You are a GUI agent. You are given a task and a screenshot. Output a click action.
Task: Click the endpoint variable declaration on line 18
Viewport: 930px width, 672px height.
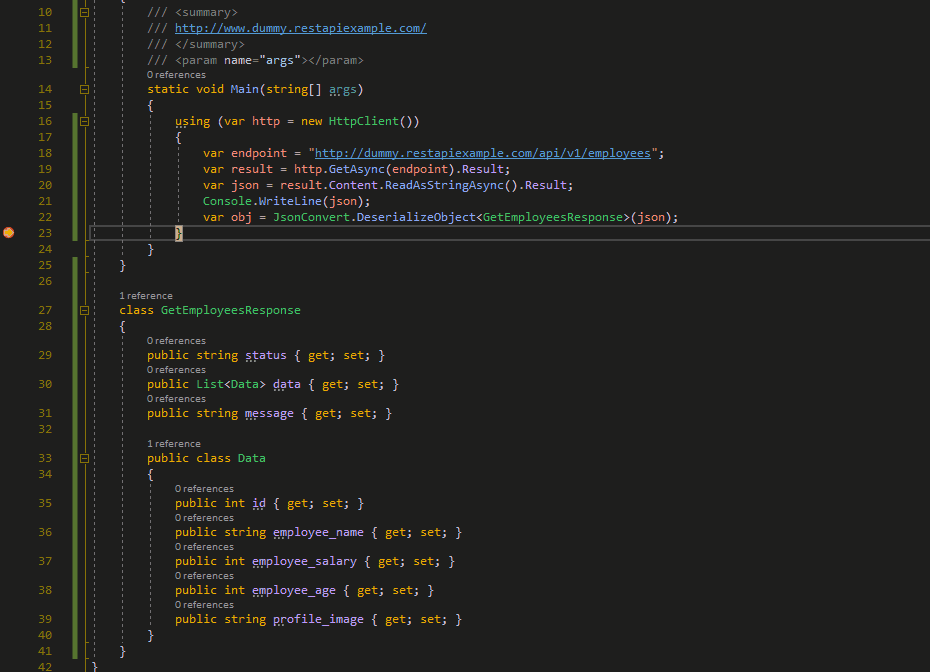click(259, 153)
